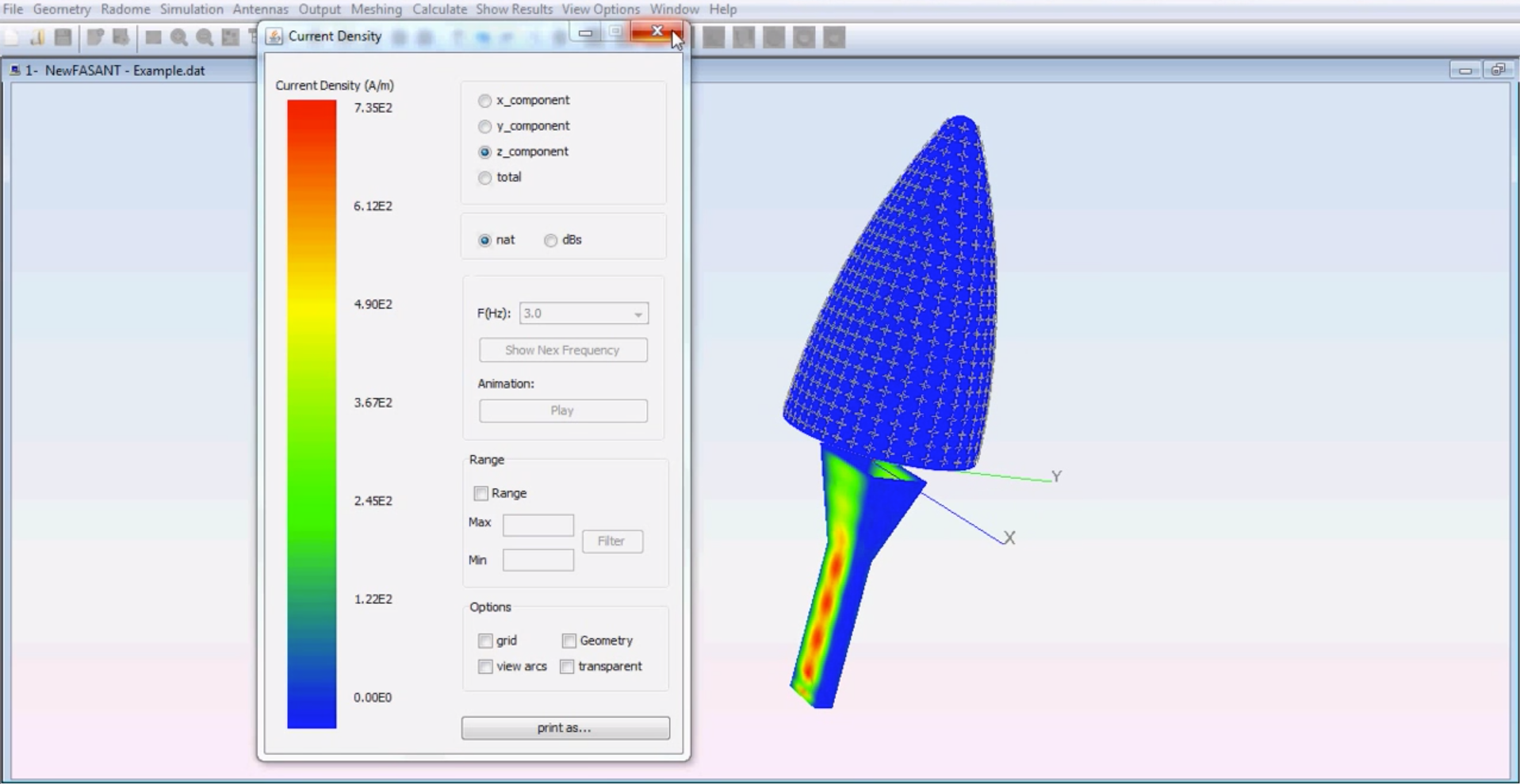Click the NewFASANT document window icon
Viewport: 1520px width, 784px height.
click(x=15, y=71)
